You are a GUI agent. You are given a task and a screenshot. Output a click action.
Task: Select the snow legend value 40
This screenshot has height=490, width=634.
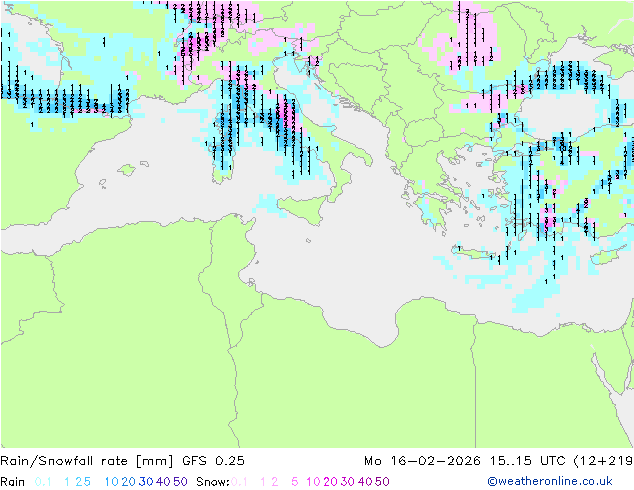tap(365, 482)
